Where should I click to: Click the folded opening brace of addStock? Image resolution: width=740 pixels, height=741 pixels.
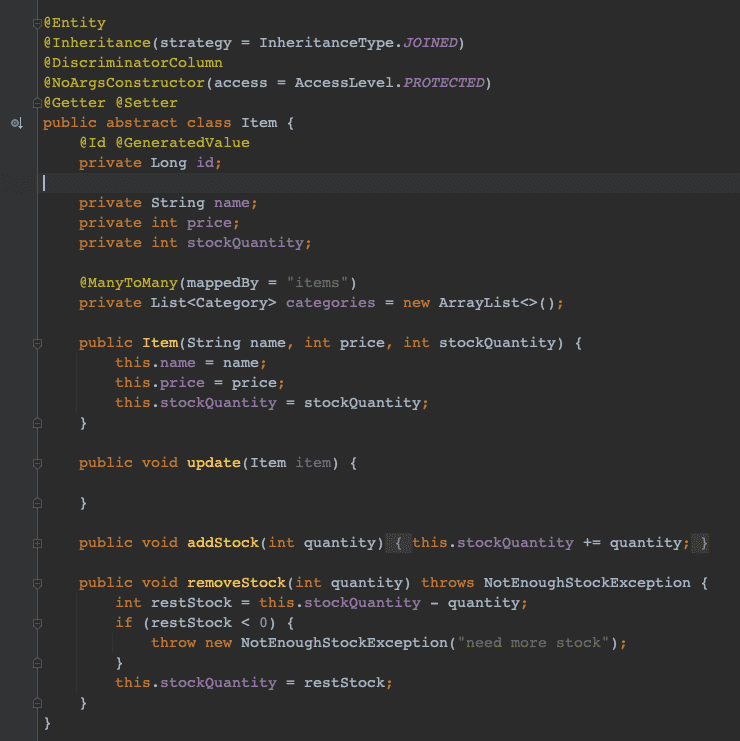click(x=398, y=543)
